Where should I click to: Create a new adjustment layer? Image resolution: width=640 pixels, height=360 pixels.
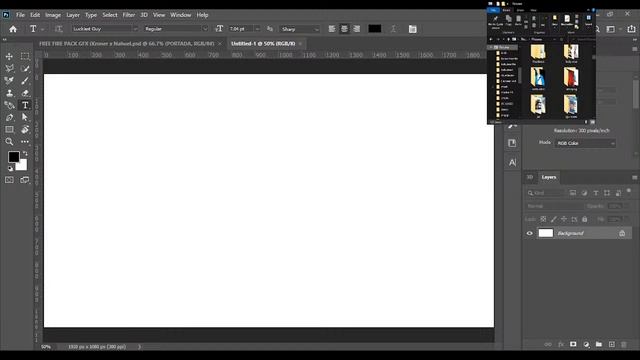(x=586, y=344)
